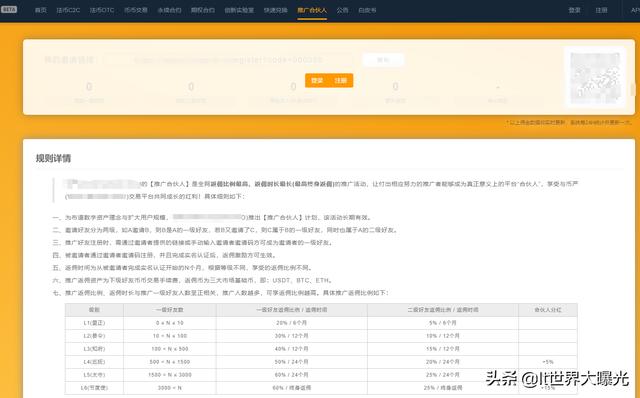640x398 pixels.
Task: Go to 创新实验室 page
Action: [239, 10]
